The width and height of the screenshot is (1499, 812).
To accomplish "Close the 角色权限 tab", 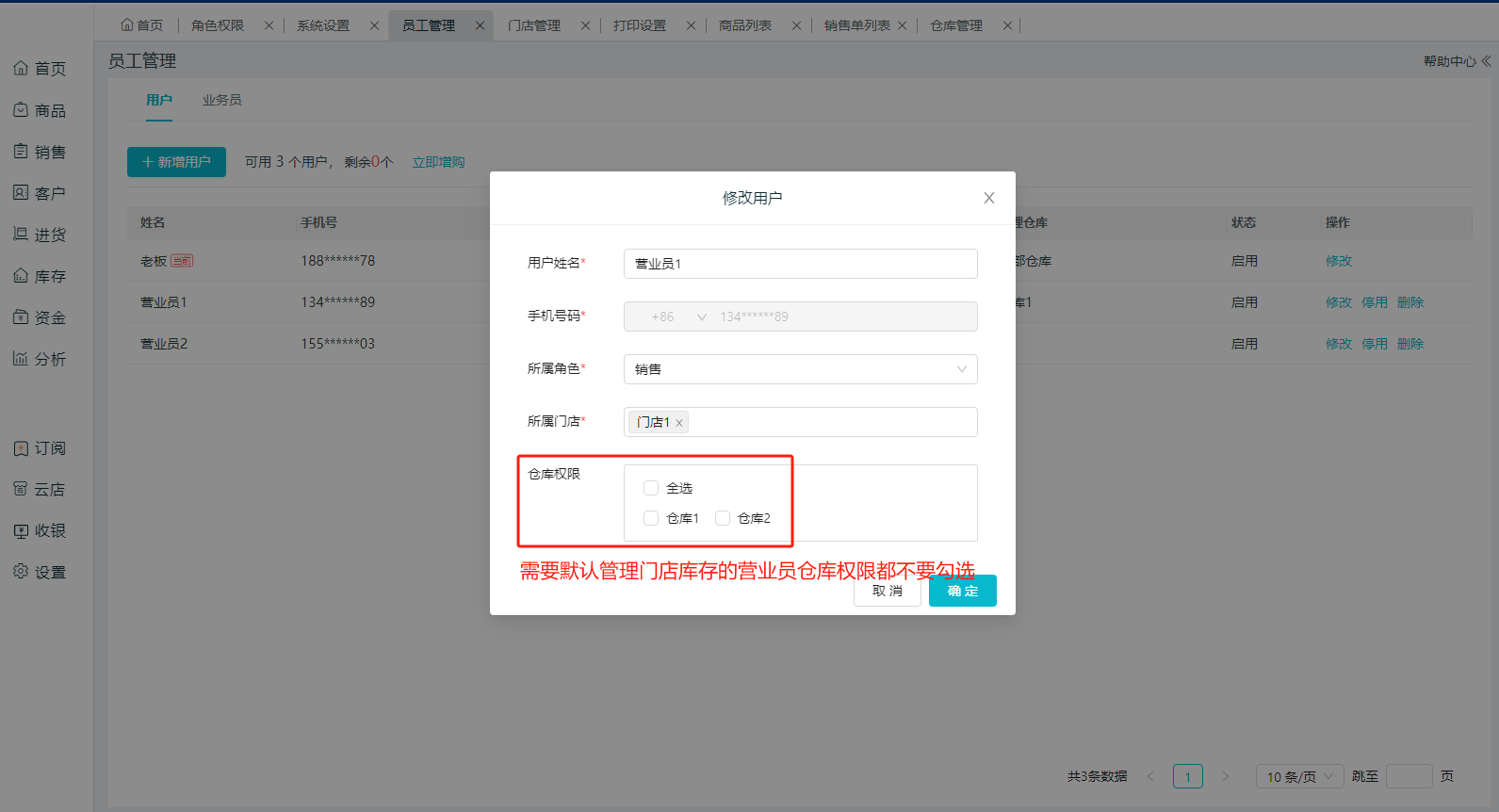I will [x=269, y=25].
